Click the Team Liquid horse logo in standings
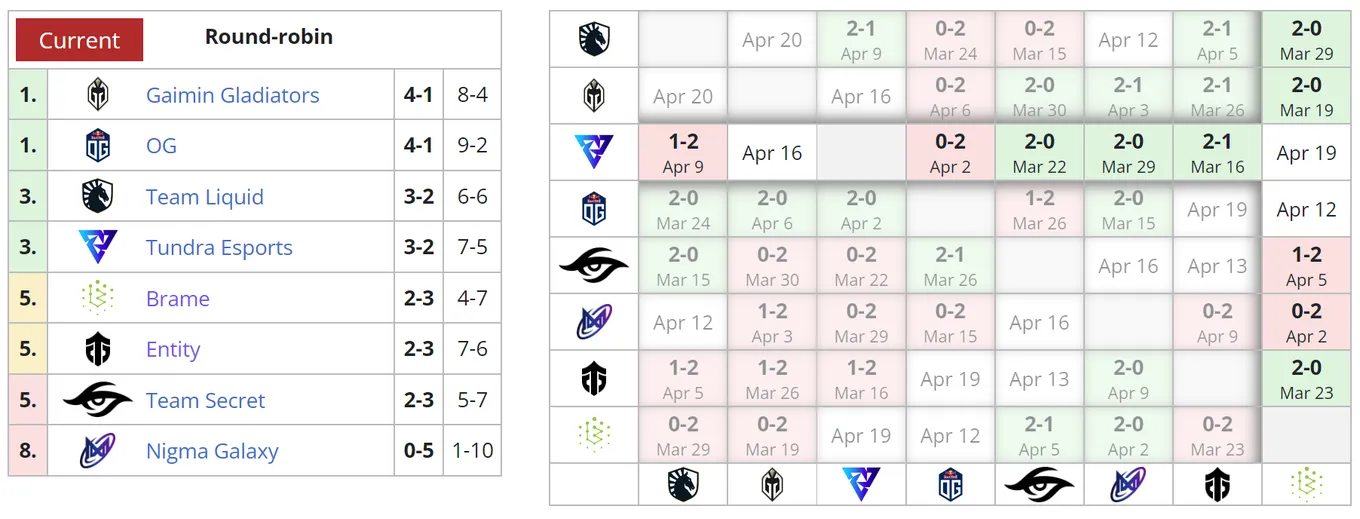 tap(97, 197)
